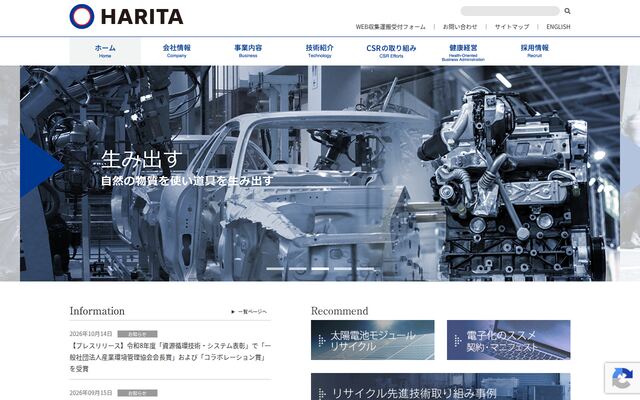Screen dimensions: 640x400
Task: Open the サイトマップ link
Action: point(512,27)
